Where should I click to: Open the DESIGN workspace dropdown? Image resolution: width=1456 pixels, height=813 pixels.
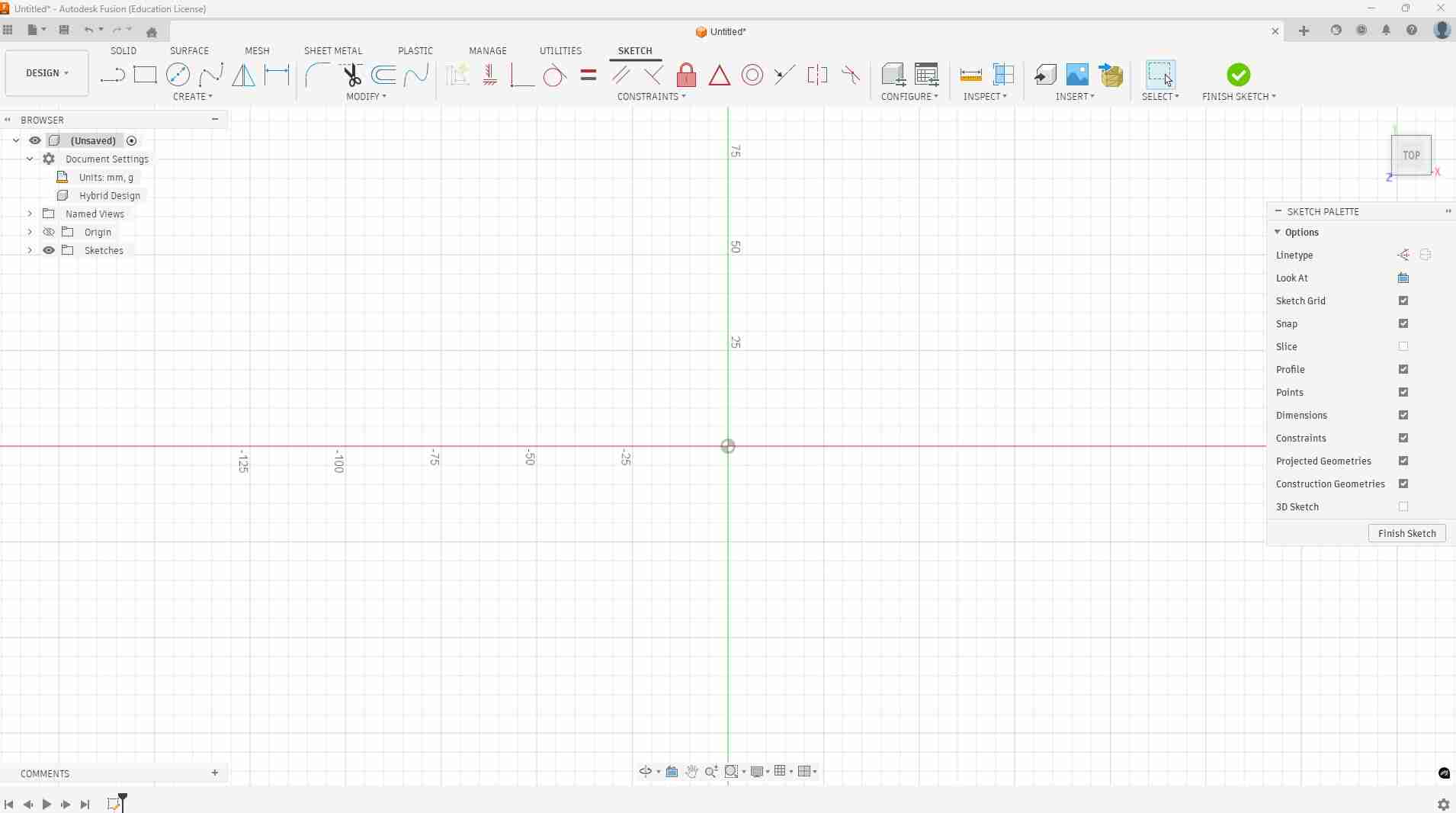pyautogui.click(x=47, y=73)
